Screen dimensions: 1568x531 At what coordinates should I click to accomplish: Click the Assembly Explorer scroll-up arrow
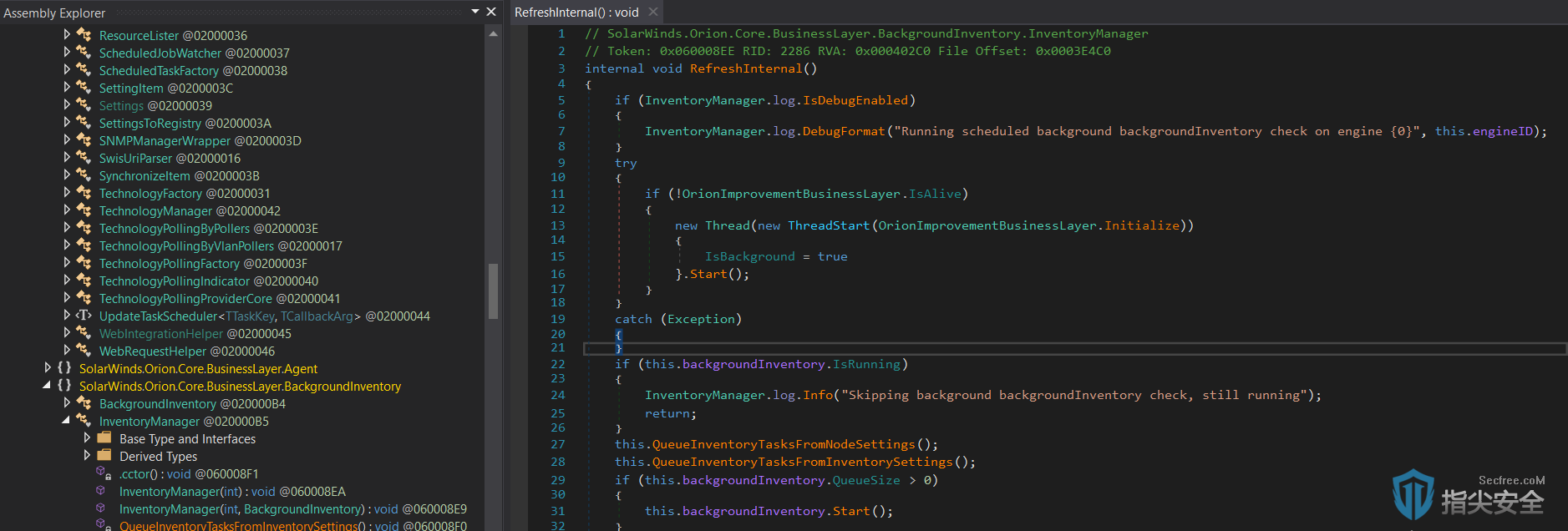point(493,34)
